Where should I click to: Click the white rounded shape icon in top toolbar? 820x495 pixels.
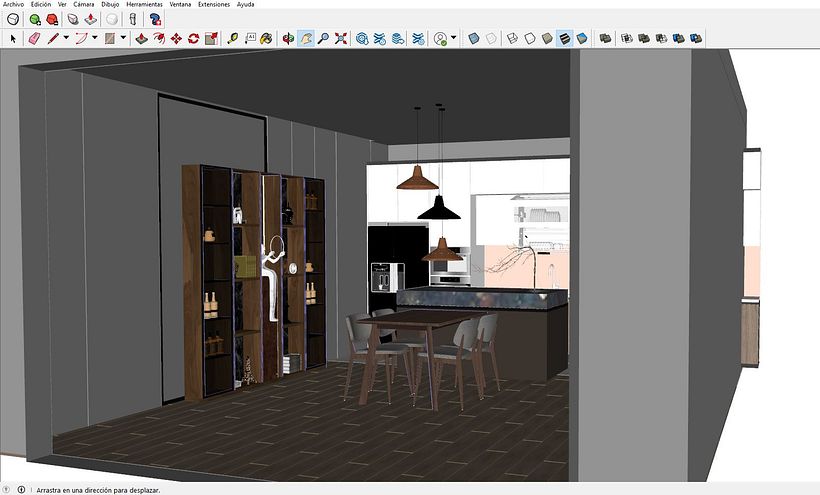(x=13, y=19)
